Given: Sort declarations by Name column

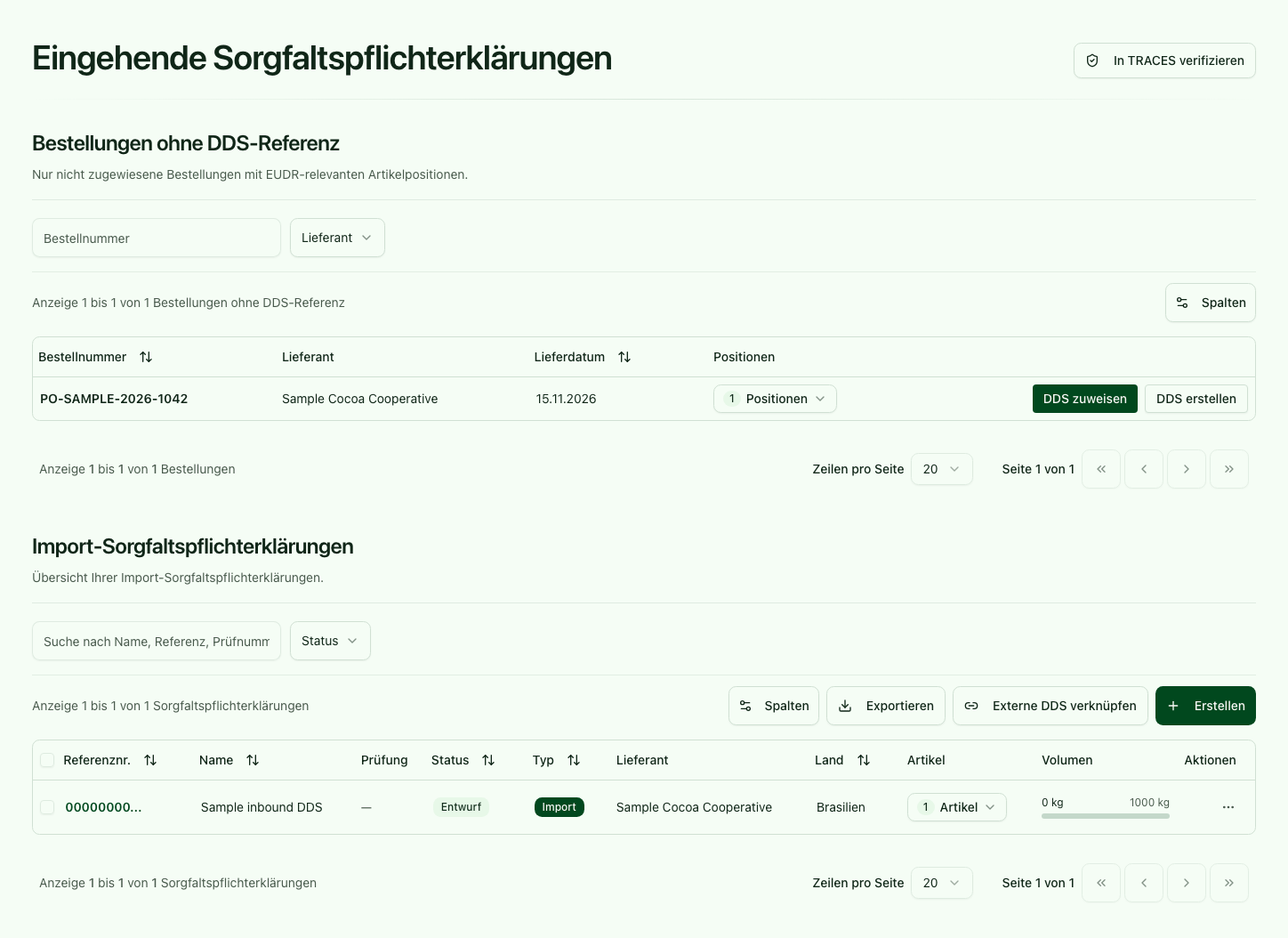Looking at the screenshot, I should 253,760.
